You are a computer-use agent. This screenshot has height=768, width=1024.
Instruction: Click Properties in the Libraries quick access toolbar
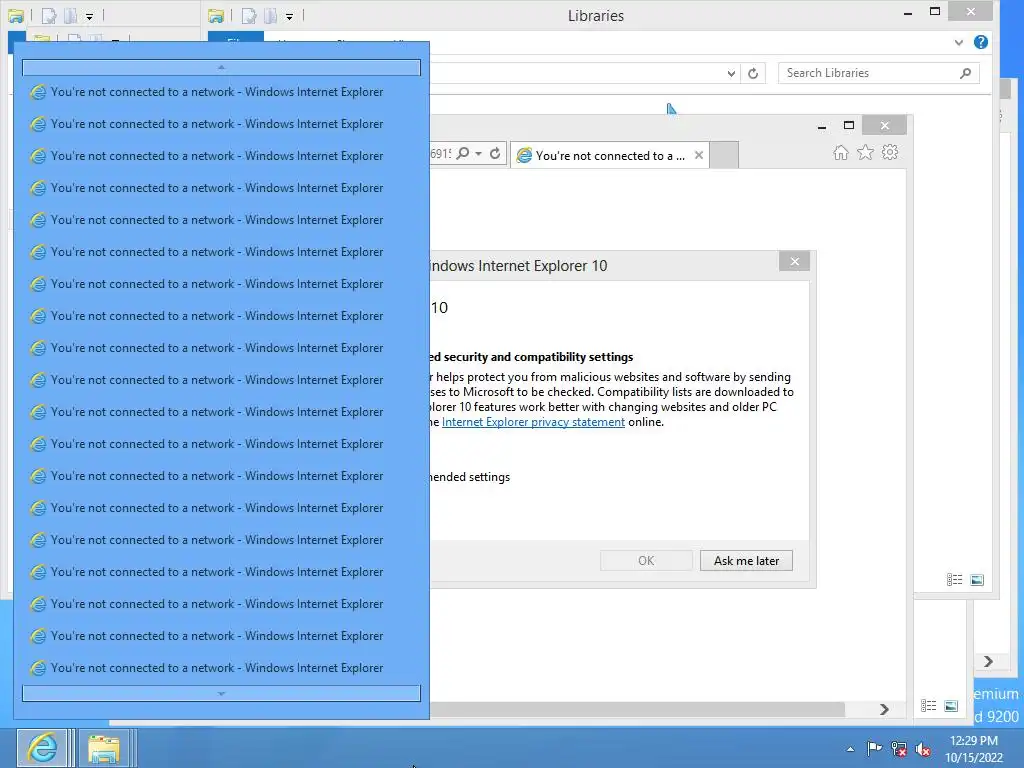point(249,15)
